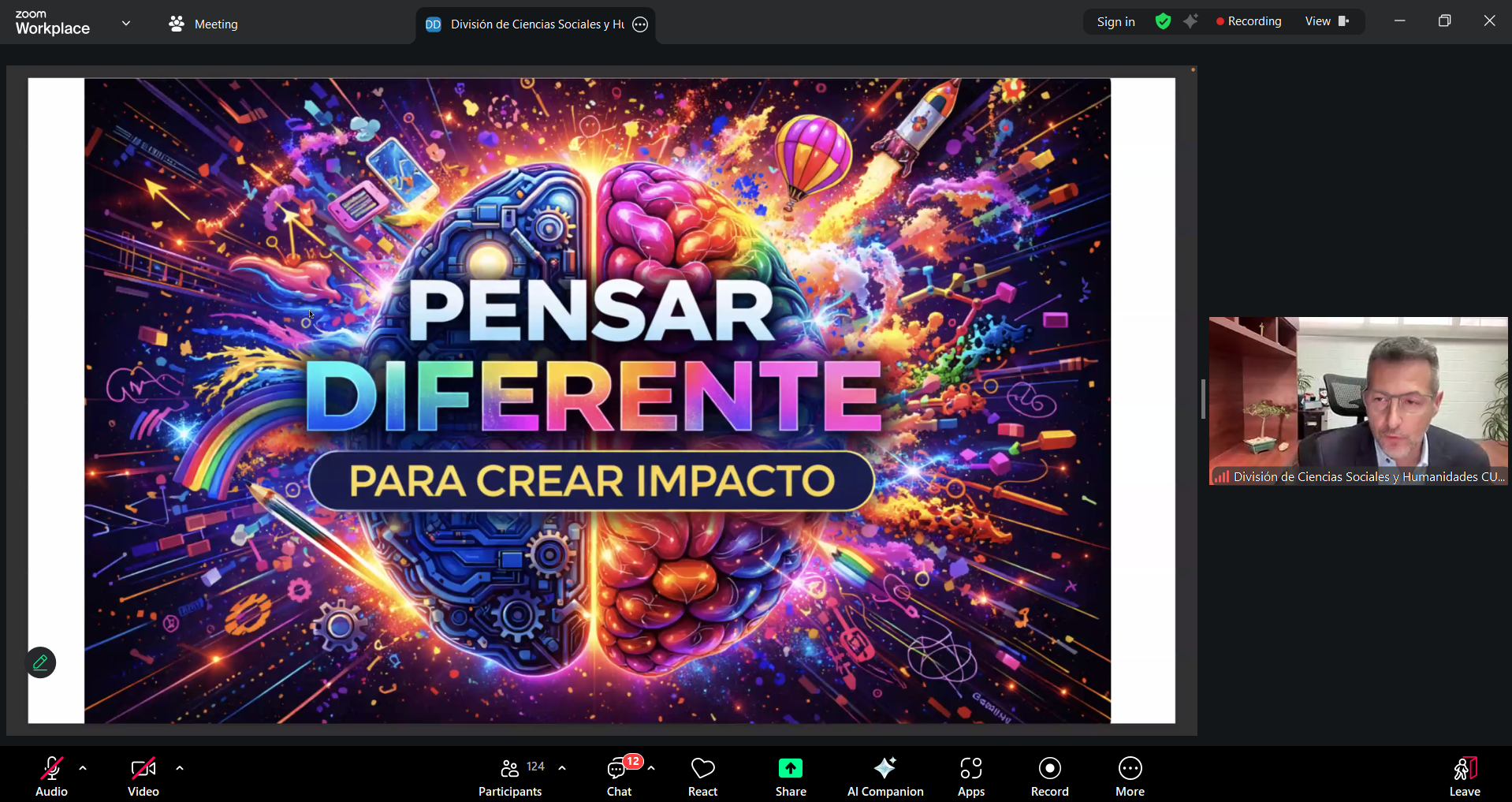1512x802 pixels.
Task: Click the green annotate pencil icon
Action: (x=41, y=662)
